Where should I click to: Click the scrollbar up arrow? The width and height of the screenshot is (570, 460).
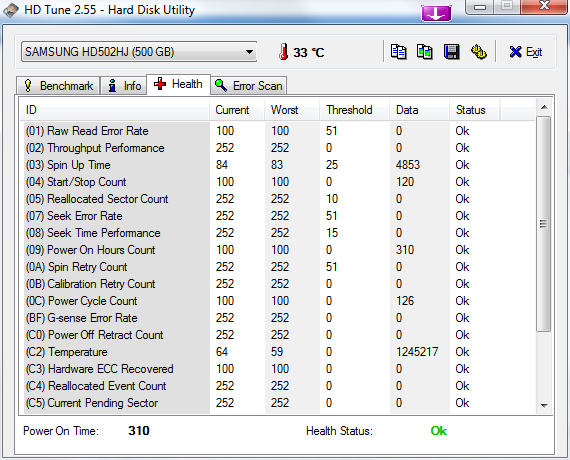pos(544,107)
